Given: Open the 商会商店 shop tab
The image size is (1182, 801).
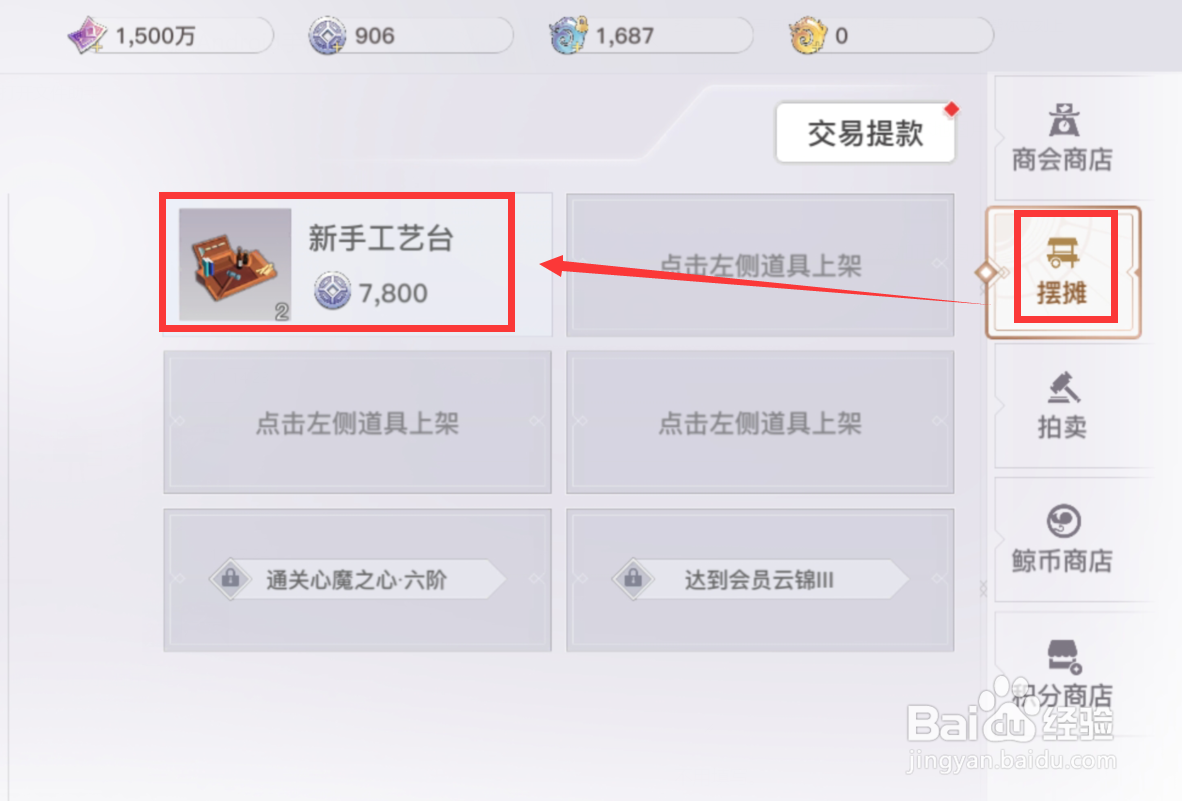Looking at the screenshot, I should click(x=1062, y=138).
